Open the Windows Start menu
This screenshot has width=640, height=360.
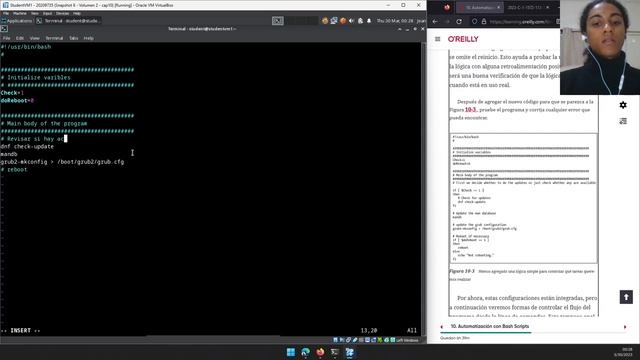click(x=291, y=352)
